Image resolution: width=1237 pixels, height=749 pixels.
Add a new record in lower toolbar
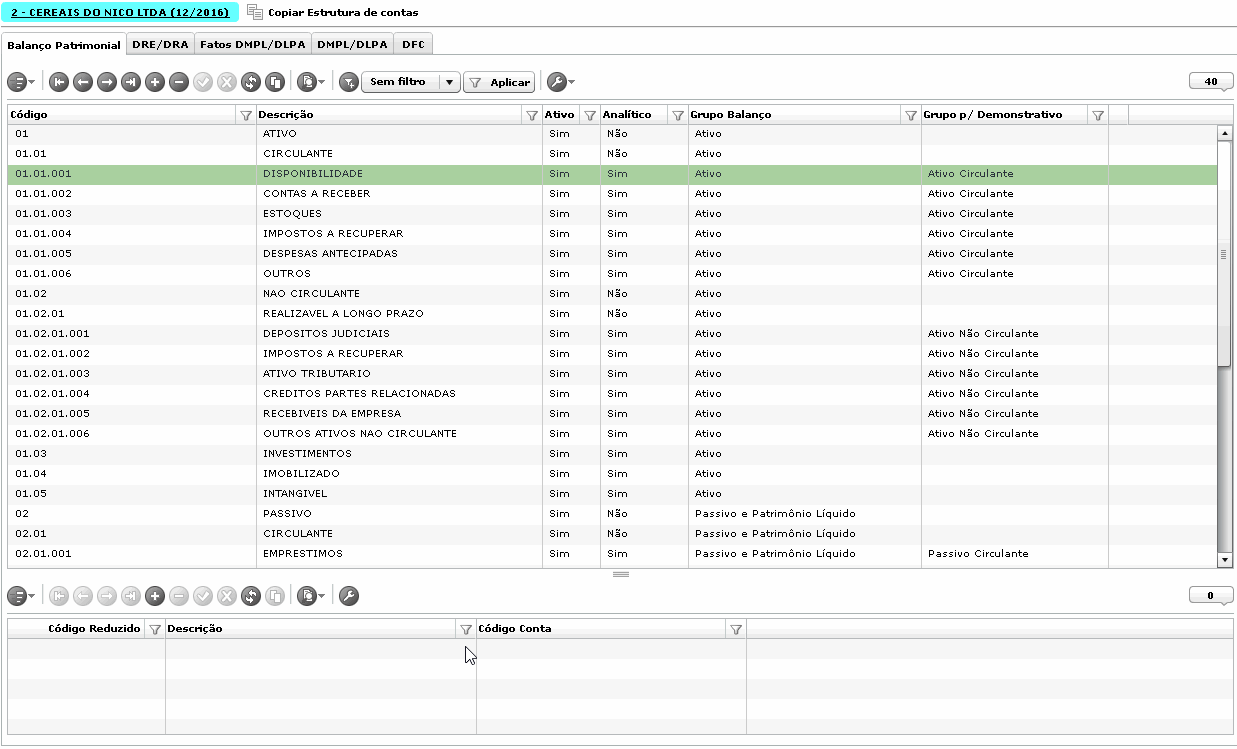155,596
